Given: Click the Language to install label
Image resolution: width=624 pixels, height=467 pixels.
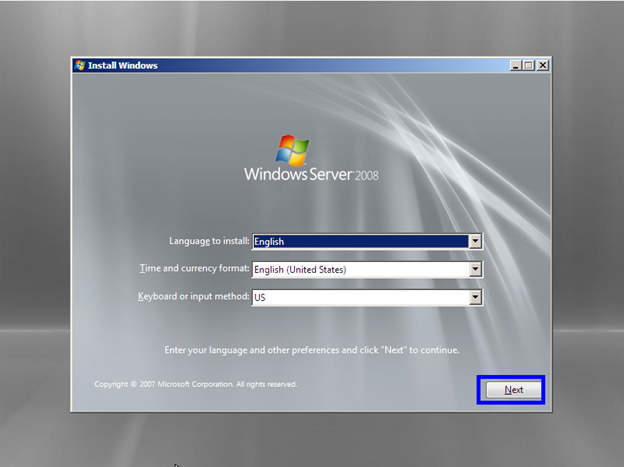Looking at the screenshot, I should tap(209, 241).
